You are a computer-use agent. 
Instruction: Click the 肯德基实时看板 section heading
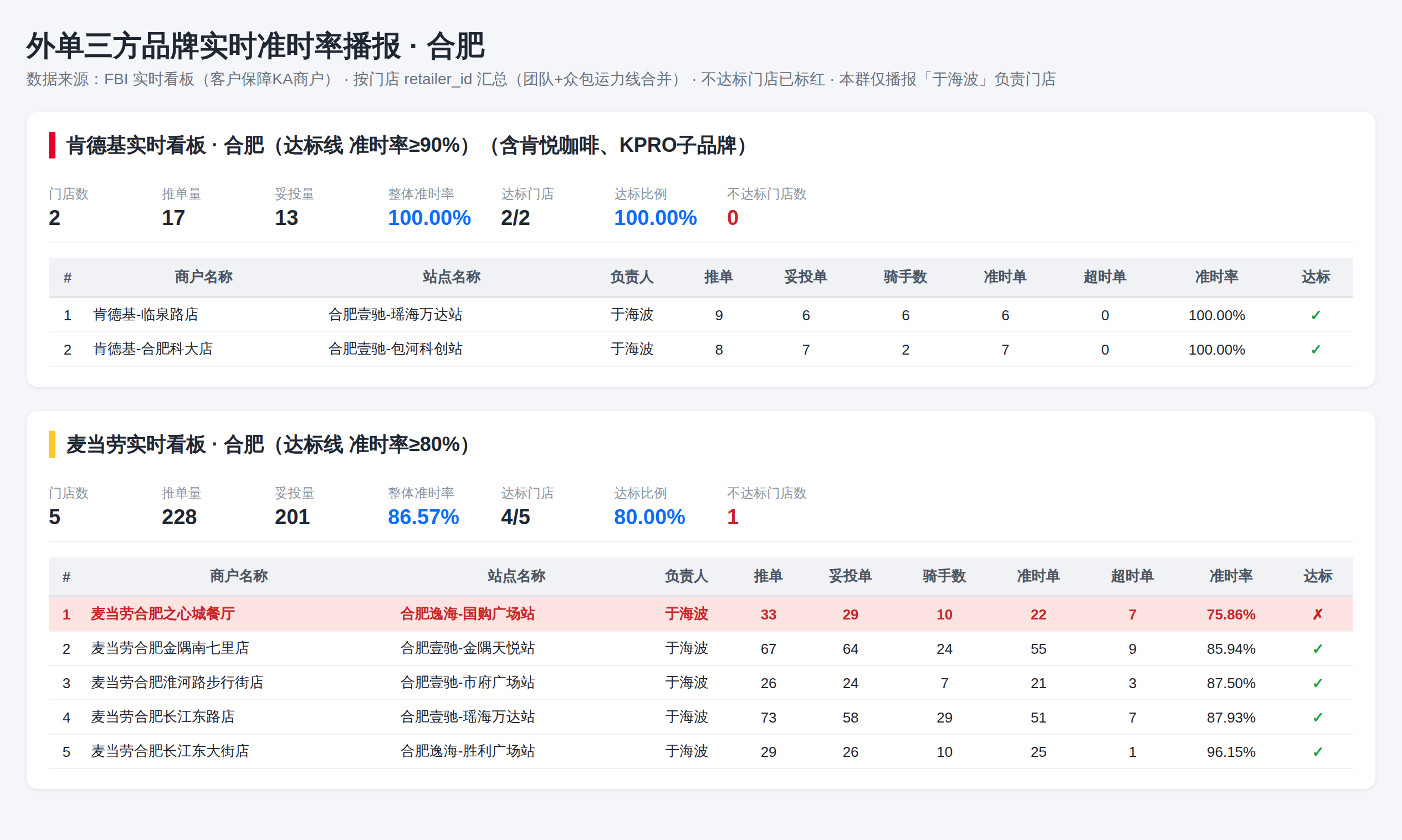[406, 145]
